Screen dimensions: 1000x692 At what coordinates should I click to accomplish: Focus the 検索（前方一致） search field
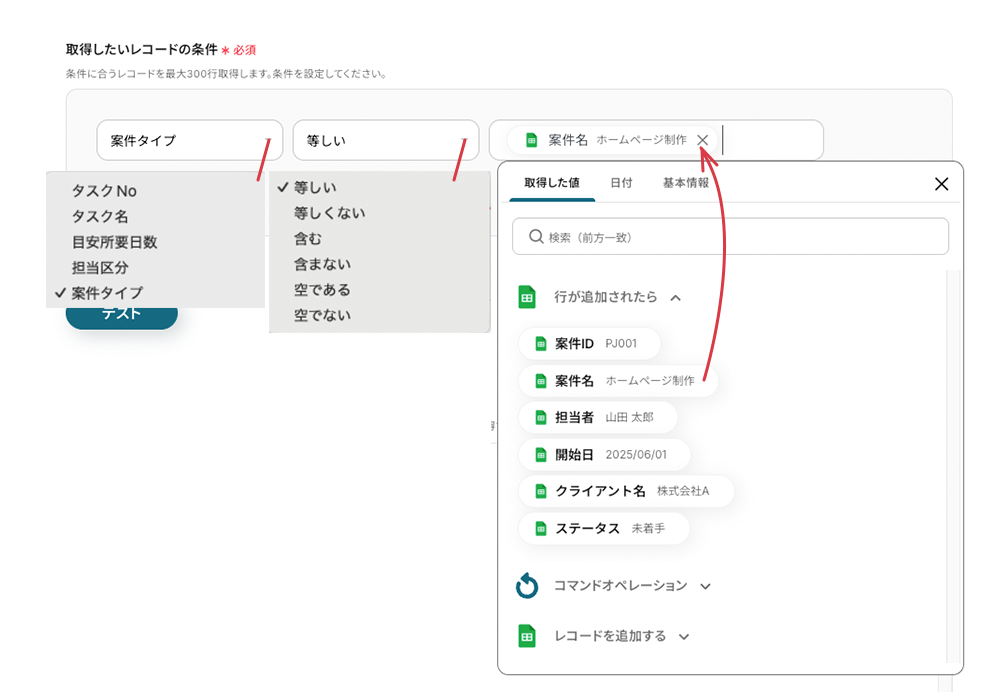point(730,237)
